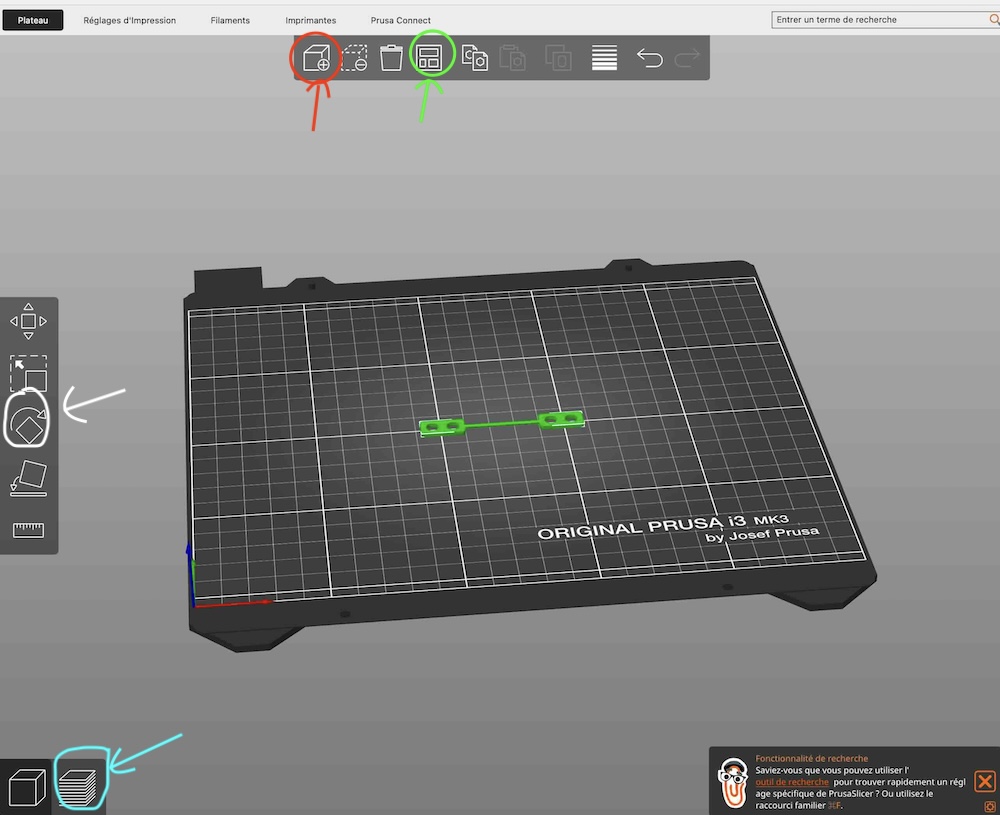Click the Arrange objects icon
The width and height of the screenshot is (1000, 815).
click(x=429, y=58)
